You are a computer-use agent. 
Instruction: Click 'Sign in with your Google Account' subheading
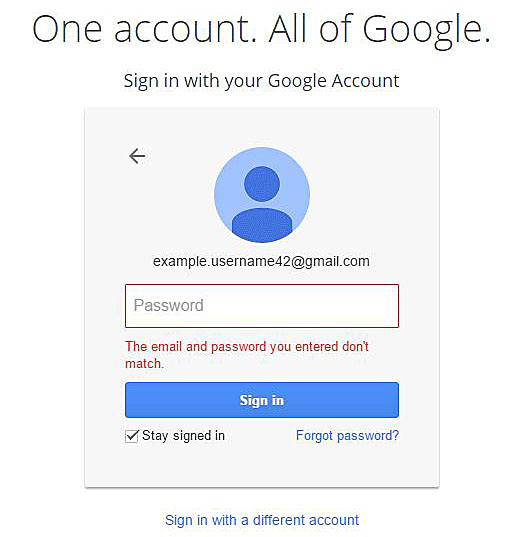coord(261,82)
